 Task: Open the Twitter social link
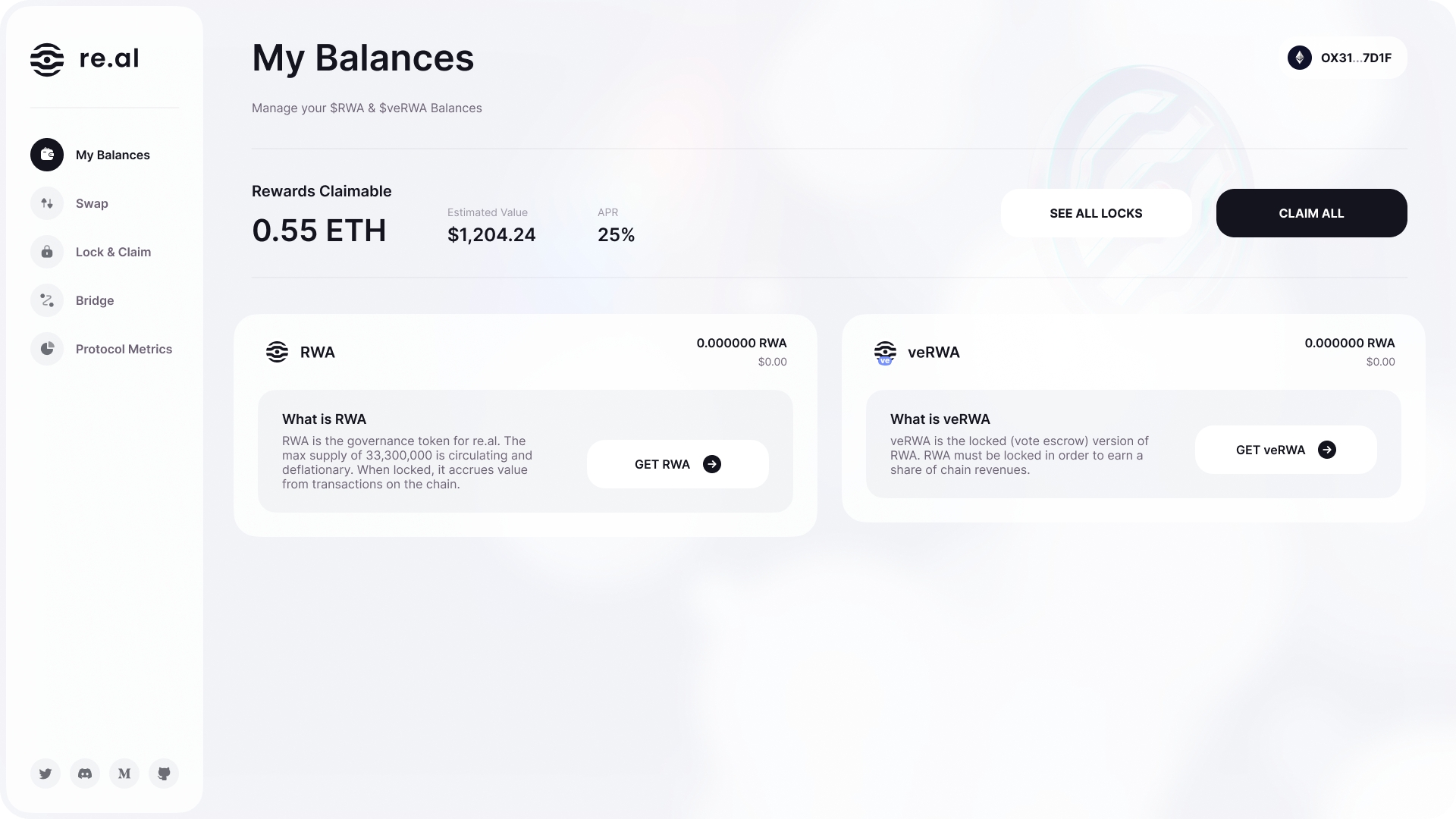click(x=45, y=773)
